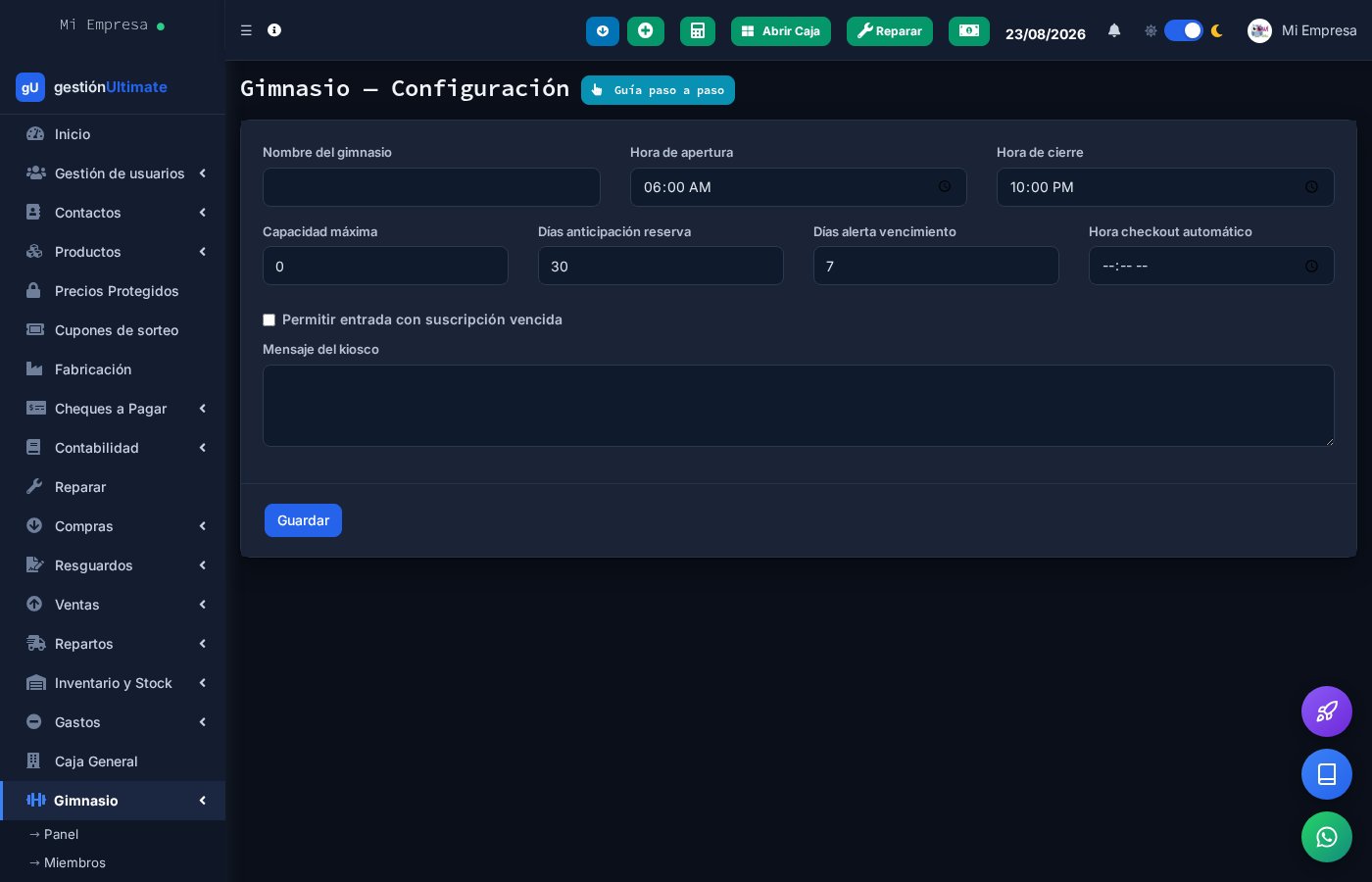Expand the Gastos menu
This screenshot has height=882, width=1372.
[x=113, y=722]
